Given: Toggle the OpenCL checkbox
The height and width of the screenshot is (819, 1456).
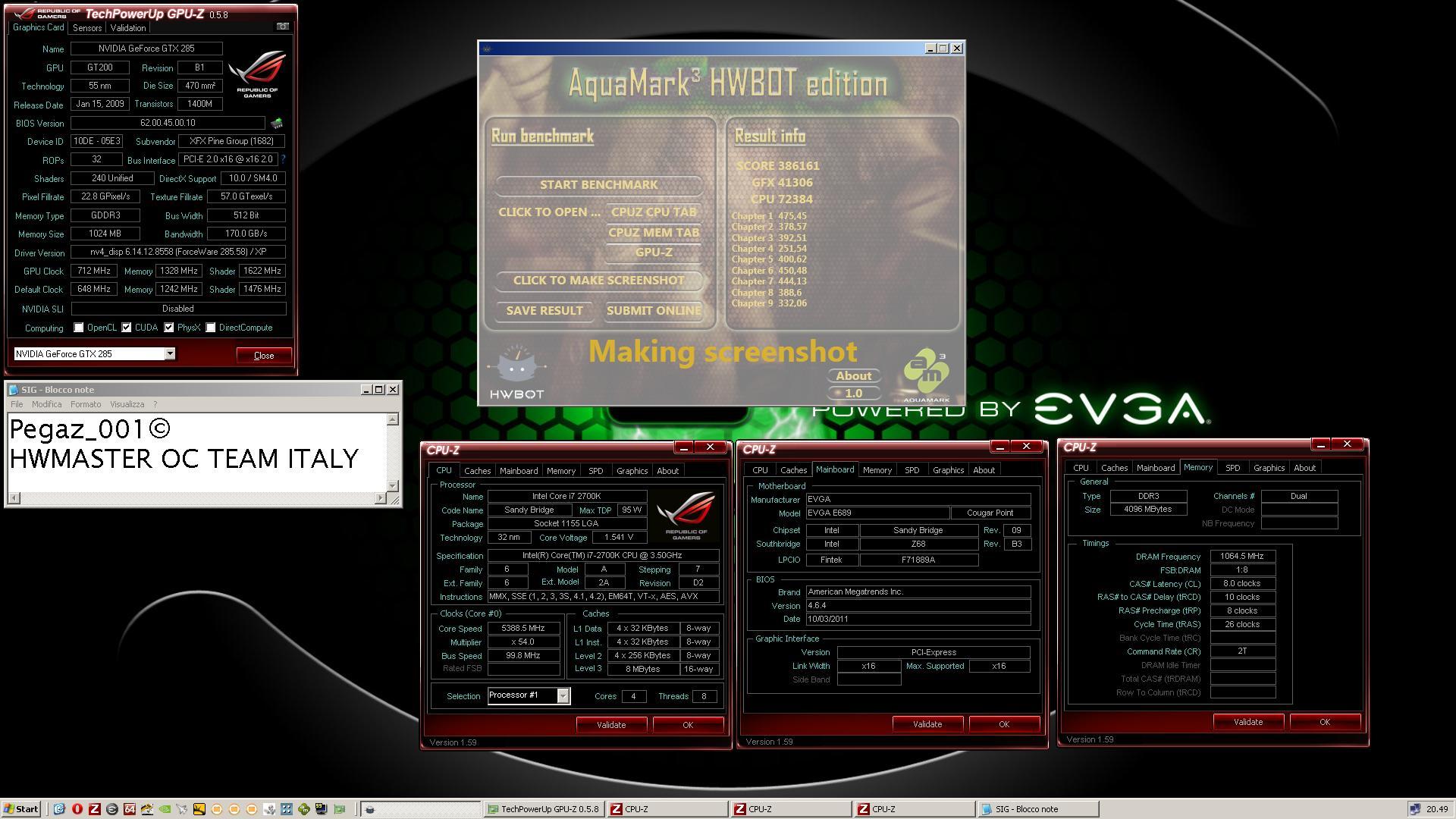Looking at the screenshot, I should (78, 328).
